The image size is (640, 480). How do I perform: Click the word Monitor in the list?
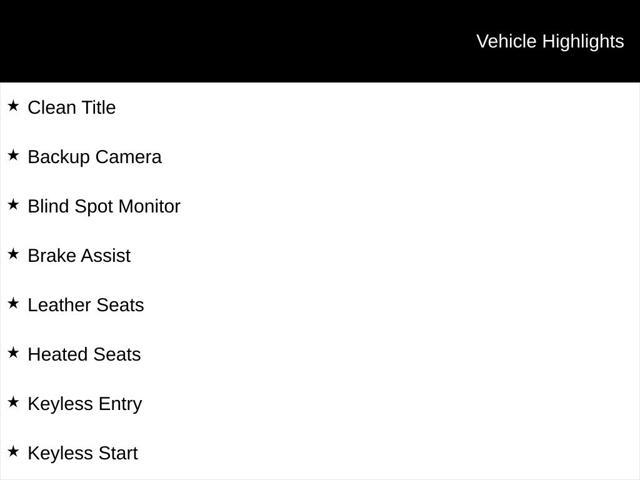149,206
